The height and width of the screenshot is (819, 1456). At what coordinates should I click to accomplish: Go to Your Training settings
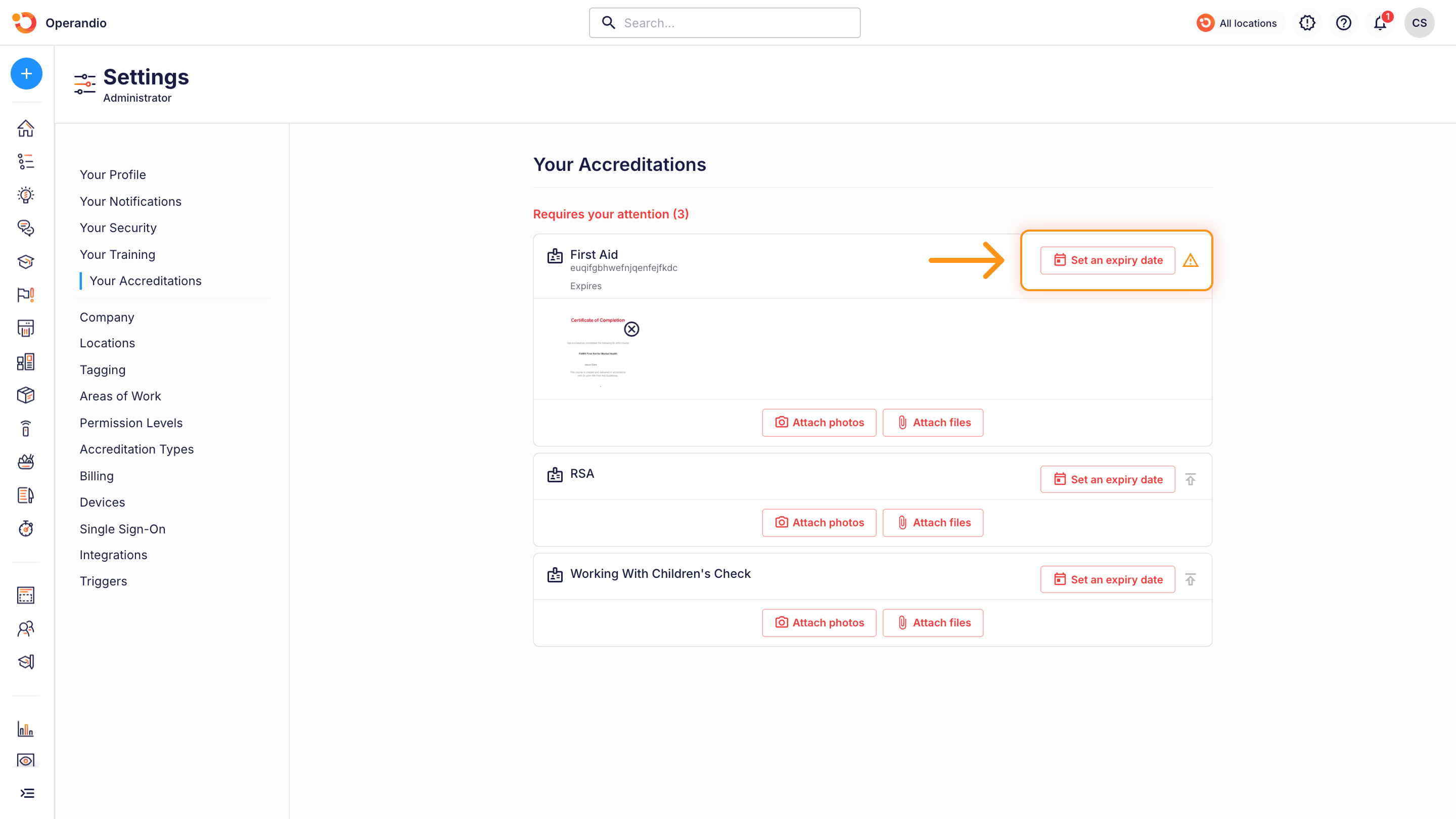click(x=117, y=254)
